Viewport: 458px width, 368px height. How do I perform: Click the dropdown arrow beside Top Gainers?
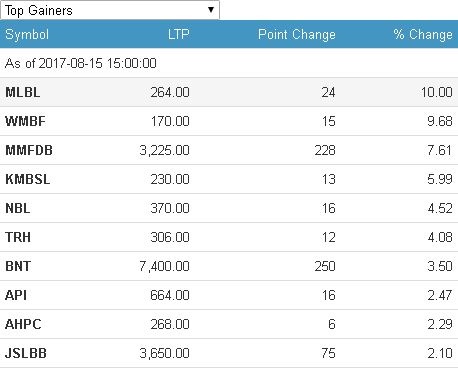click(x=211, y=10)
